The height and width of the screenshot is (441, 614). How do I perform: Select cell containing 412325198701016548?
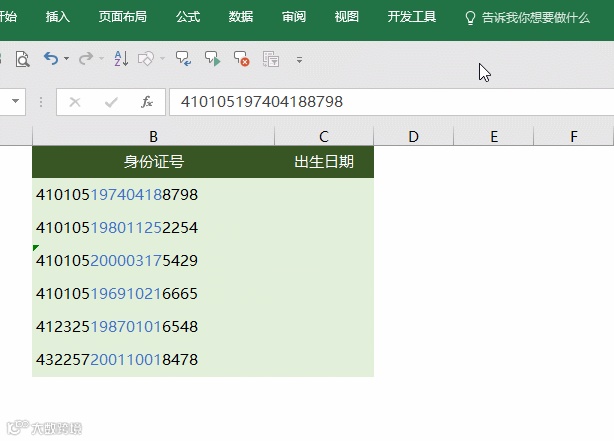(x=154, y=327)
